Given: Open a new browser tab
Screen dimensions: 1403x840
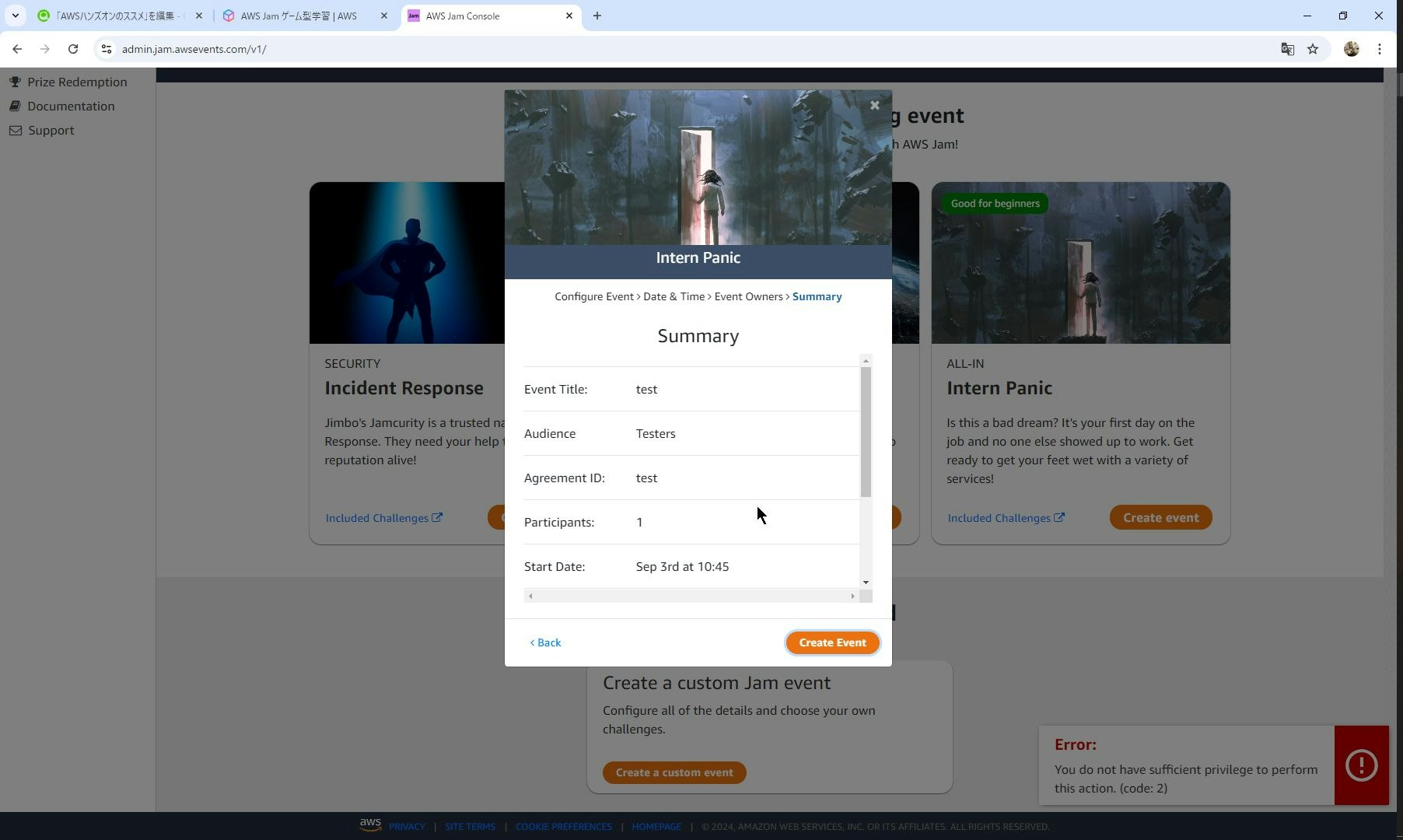Looking at the screenshot, I should tap(597, 16).
